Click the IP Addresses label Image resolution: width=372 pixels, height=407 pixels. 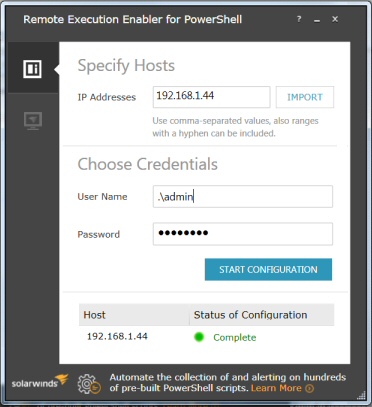pos(107,97)
